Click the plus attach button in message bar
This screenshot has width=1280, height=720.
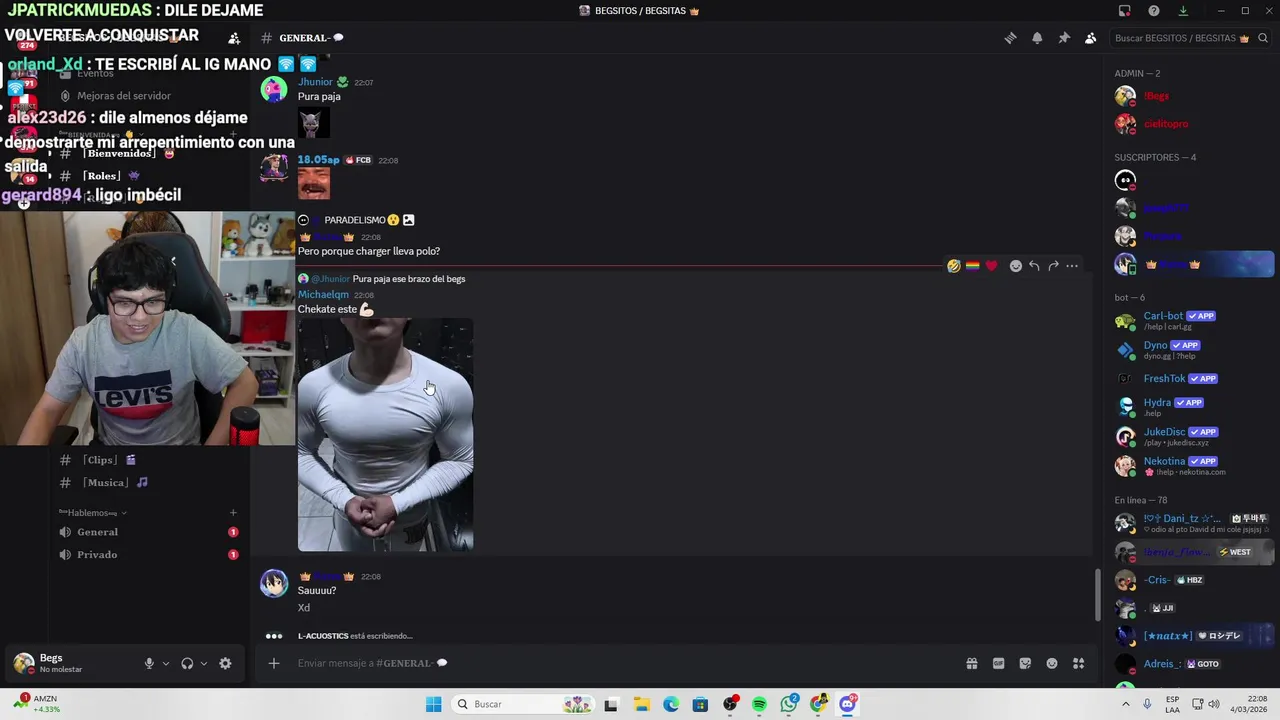pyautogui.click(x=274, y=663)
